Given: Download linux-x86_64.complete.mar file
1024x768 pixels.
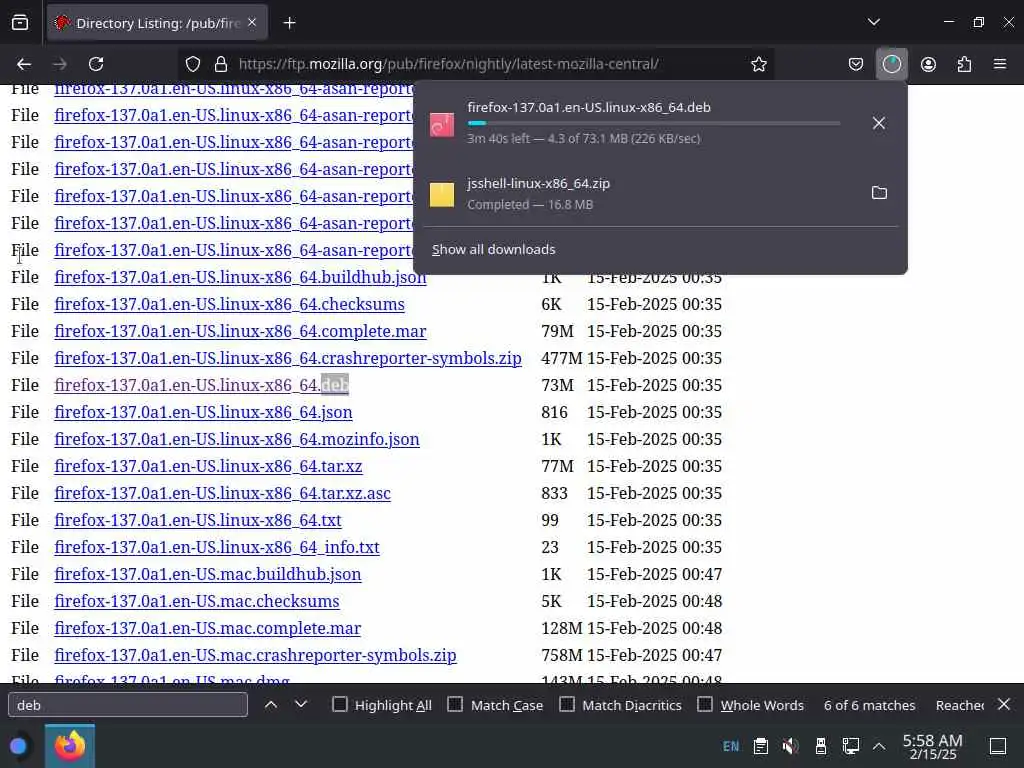Looking at the screenshot, I should click(240, 331).
